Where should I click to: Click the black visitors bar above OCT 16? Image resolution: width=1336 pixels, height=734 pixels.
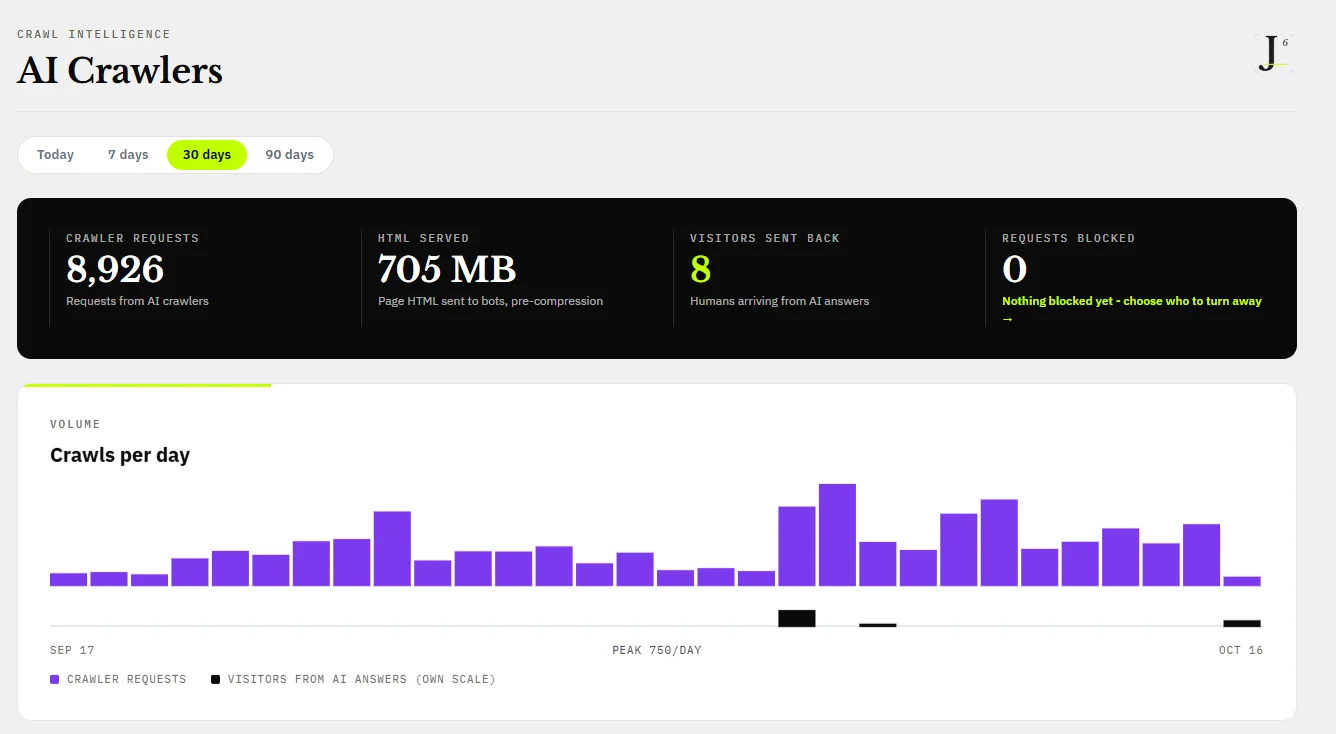pyautogui.click(x=1242, y=623)
